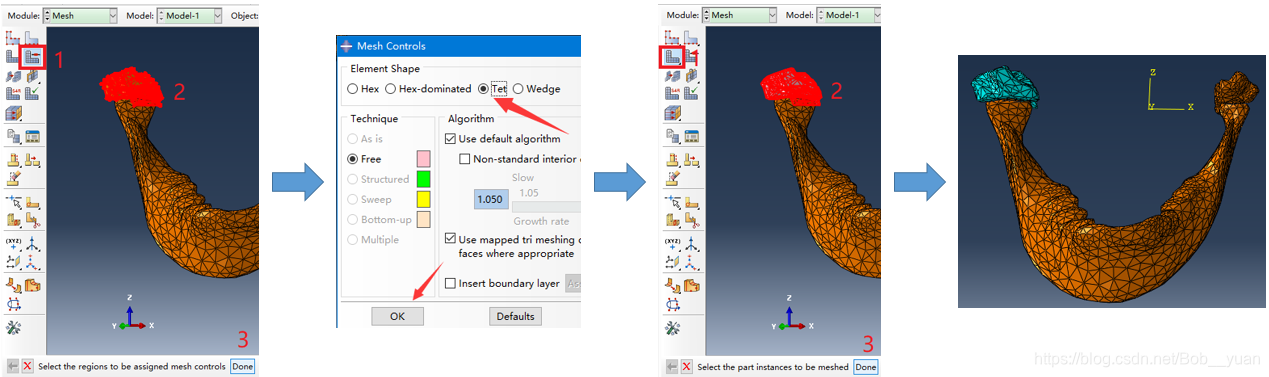Choose Wedge element shape radio button
This screenshot has height=377, width=1269.
point(518,89)
